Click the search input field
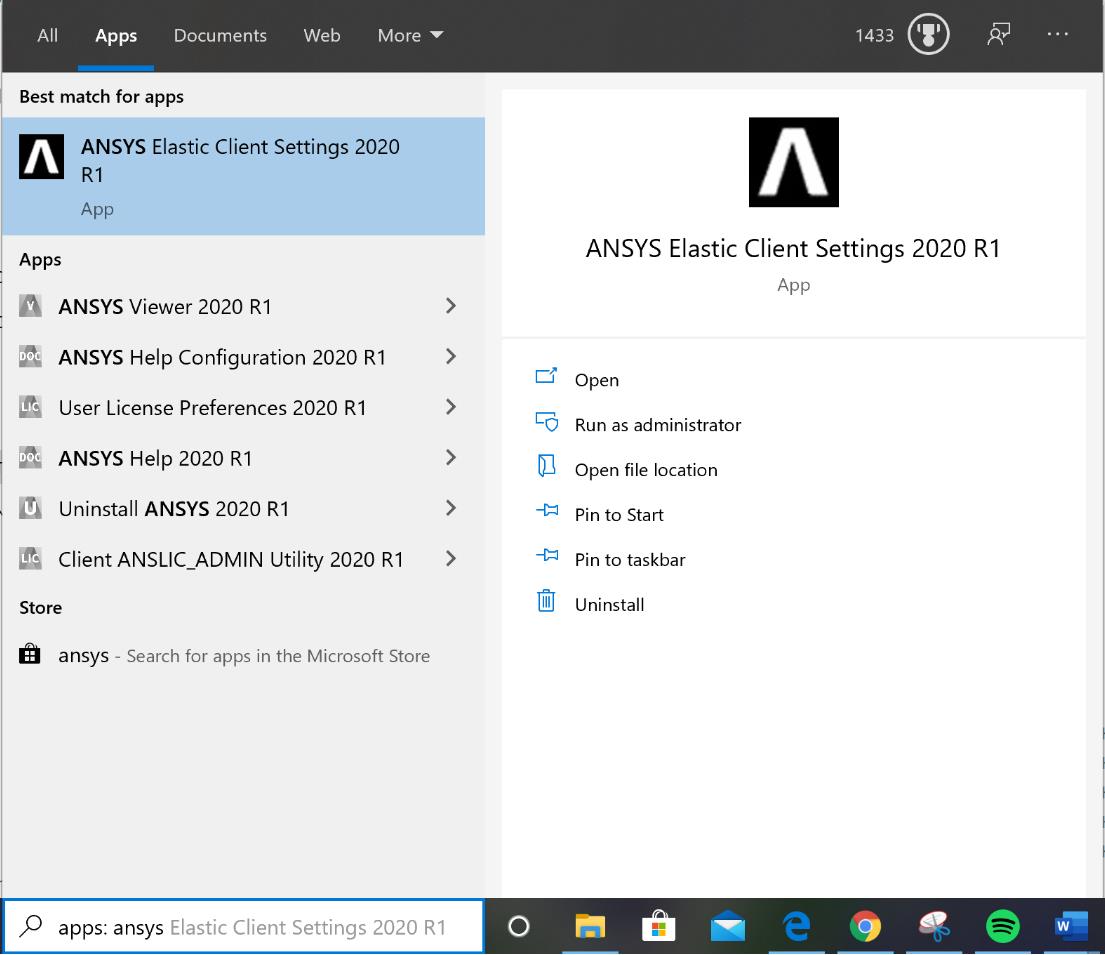This screenshot has height=955, width=1105. (x=245, y=926)
